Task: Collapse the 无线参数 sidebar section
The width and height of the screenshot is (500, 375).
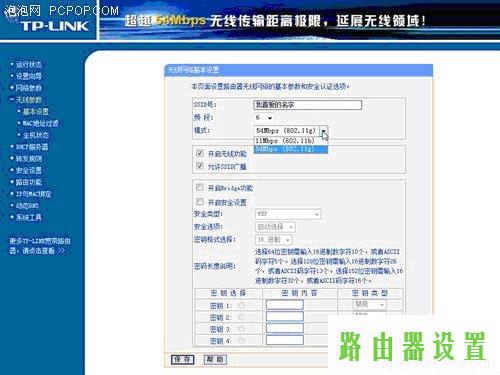Action: click(29, 100)
